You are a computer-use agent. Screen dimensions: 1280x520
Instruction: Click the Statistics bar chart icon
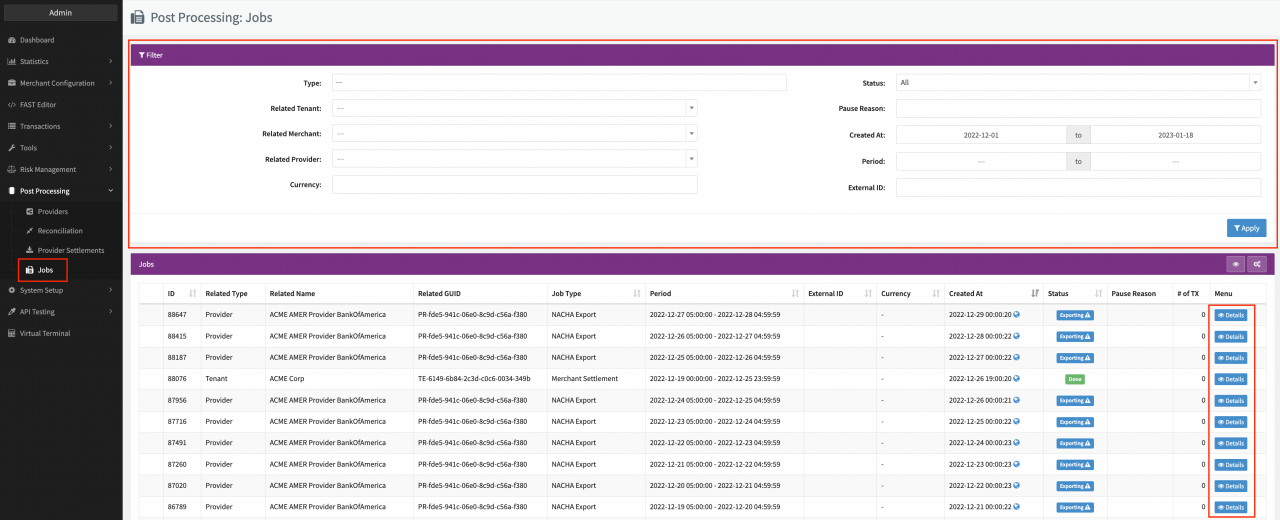11,62
